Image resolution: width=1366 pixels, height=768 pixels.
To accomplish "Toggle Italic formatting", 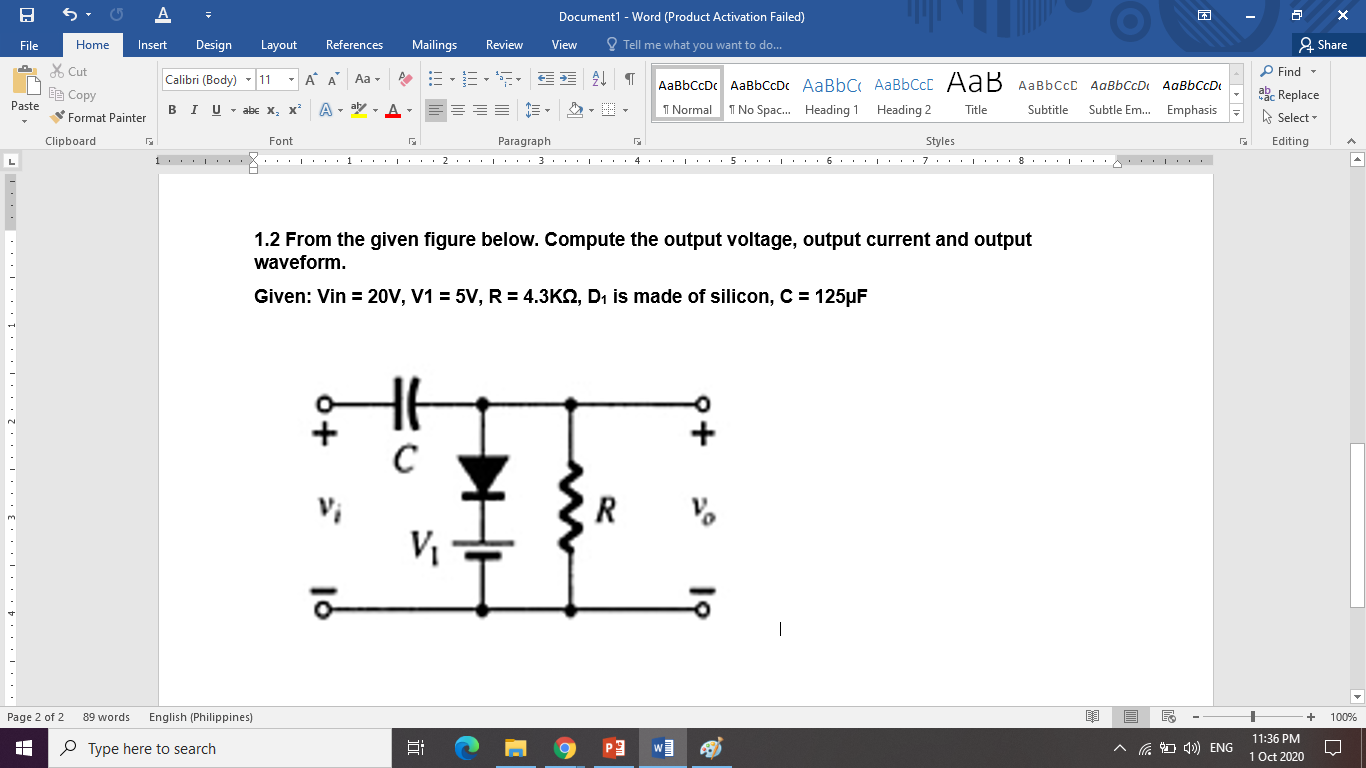I will click(194, 110).
